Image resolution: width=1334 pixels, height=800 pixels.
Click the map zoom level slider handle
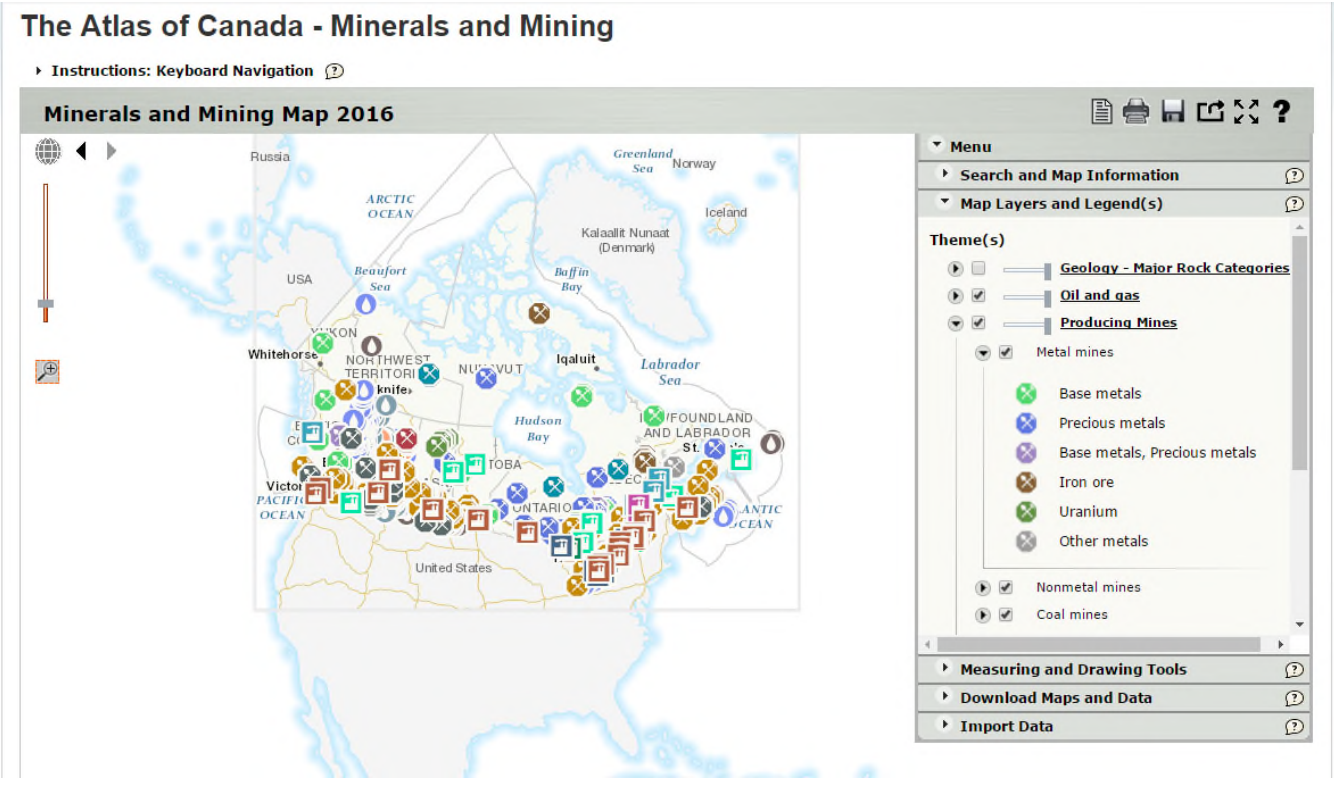[45, 303]
